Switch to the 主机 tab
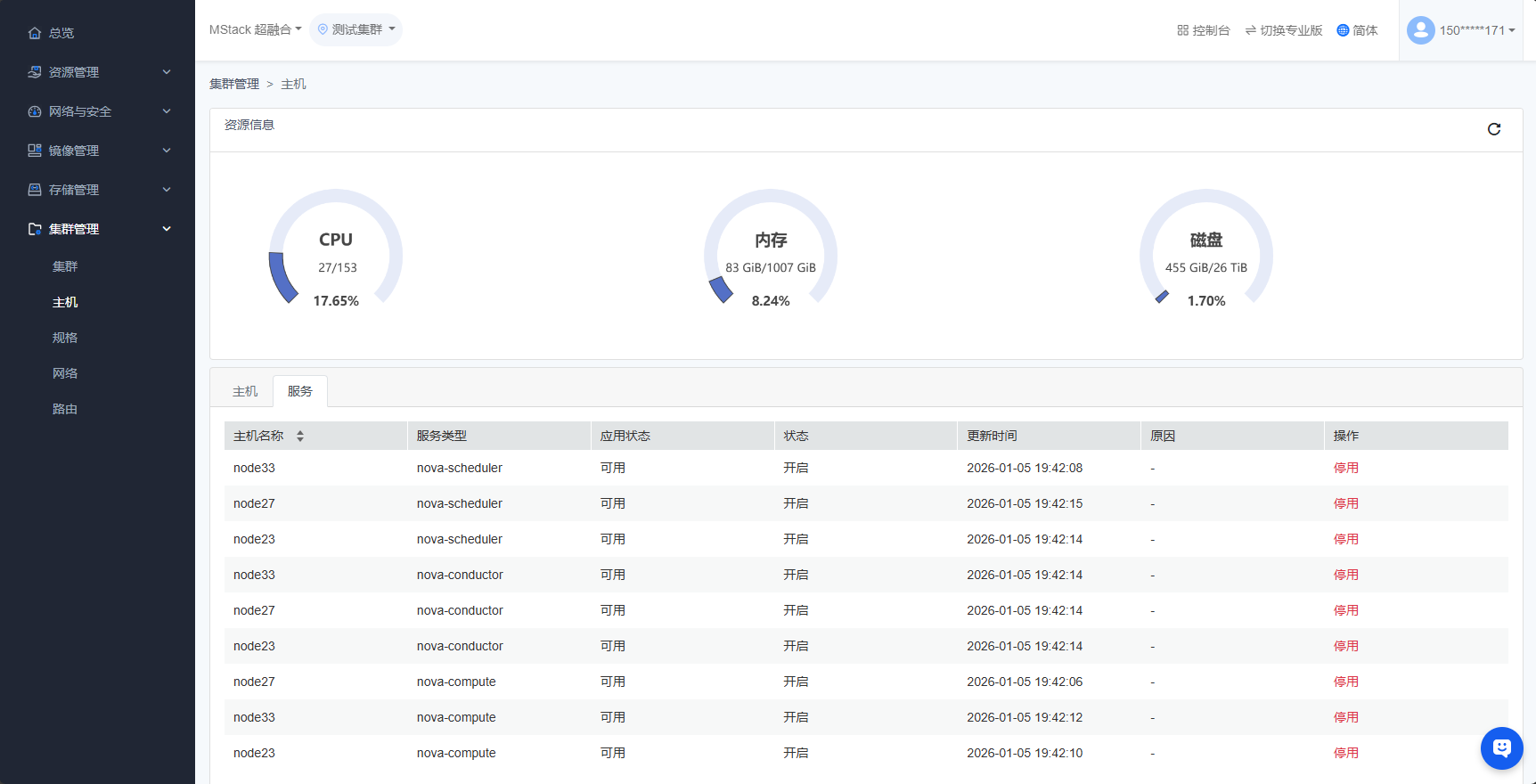 [245, 391]
